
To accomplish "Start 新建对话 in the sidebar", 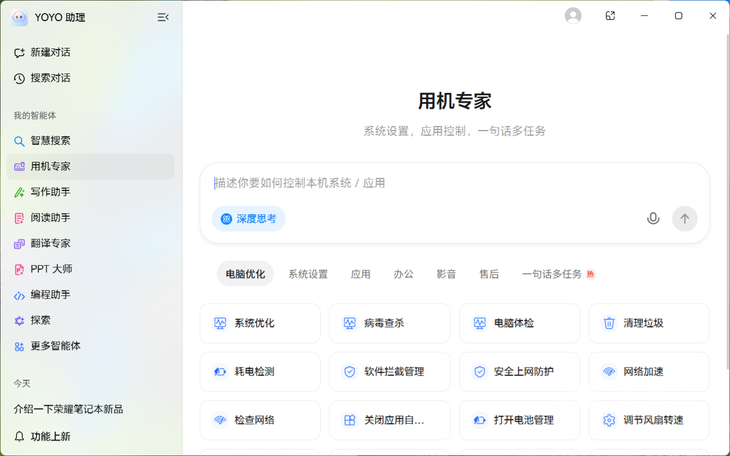I will [50, 52].
